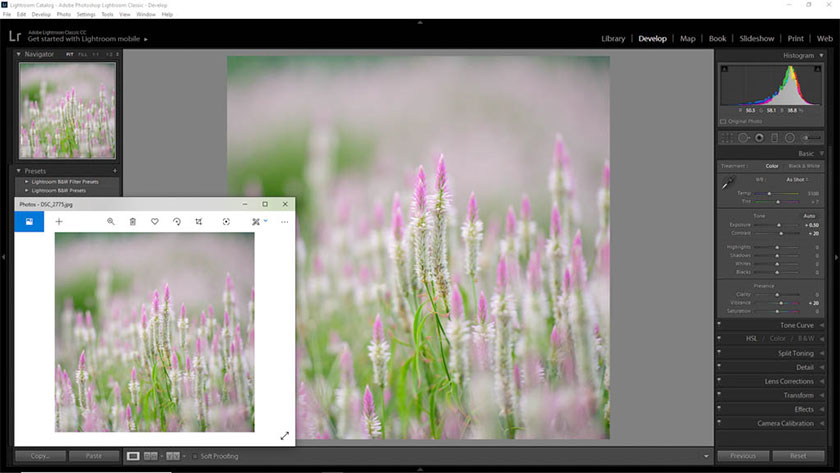Open the File menu
840x473 pixels.
[x=6, y=14]
